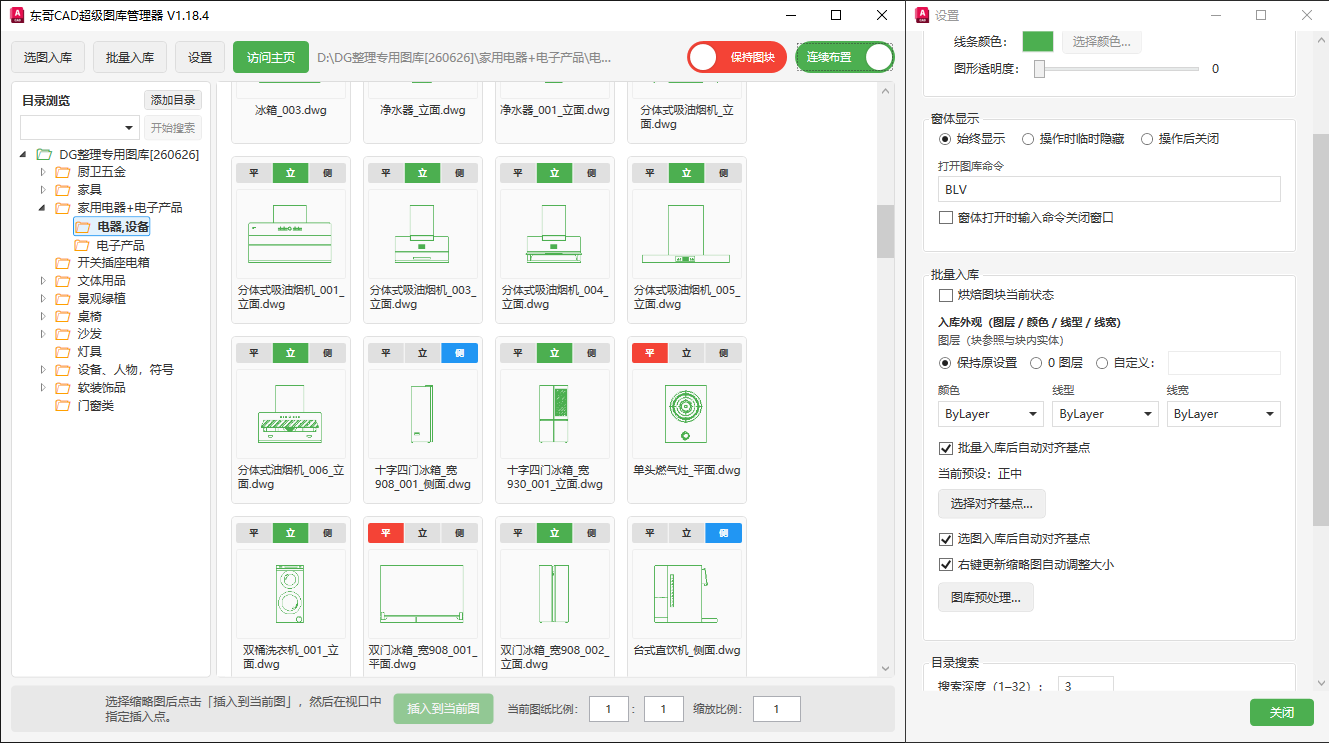The image size is (1329, 743).
Task: Select the 操作后关闭 radio button
Action: pyautogui.click(x=1147, y=139)
